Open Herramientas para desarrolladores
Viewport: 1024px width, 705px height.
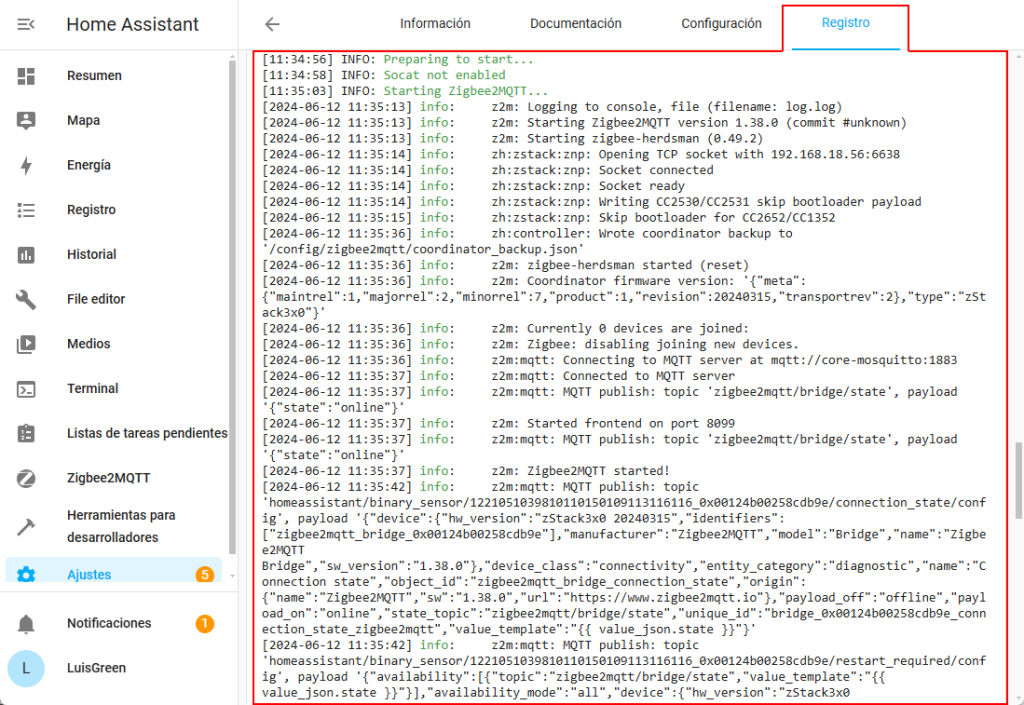[x=120, y=527]
